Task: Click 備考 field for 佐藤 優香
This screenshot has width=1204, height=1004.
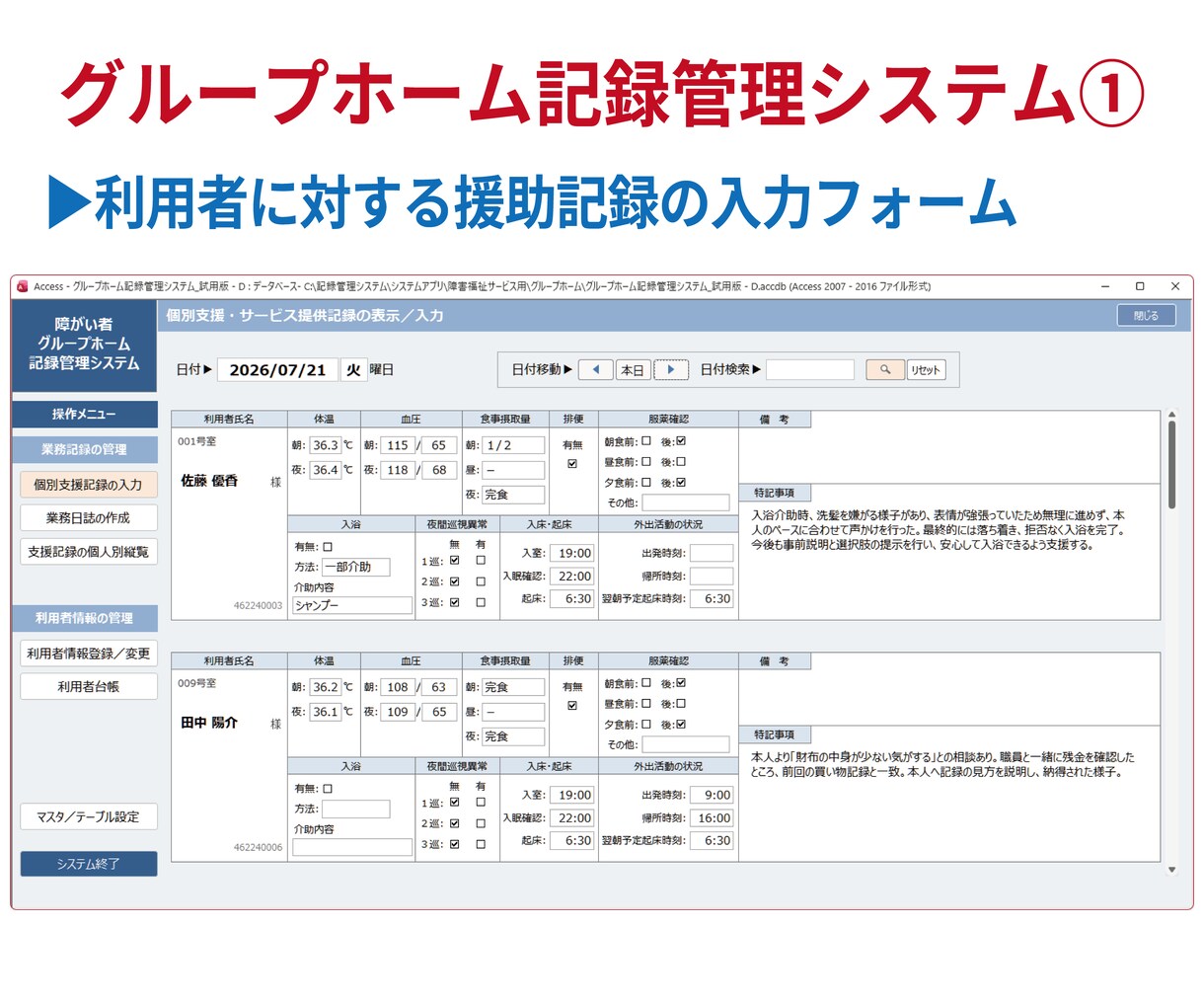Action: tap(949, 455)
